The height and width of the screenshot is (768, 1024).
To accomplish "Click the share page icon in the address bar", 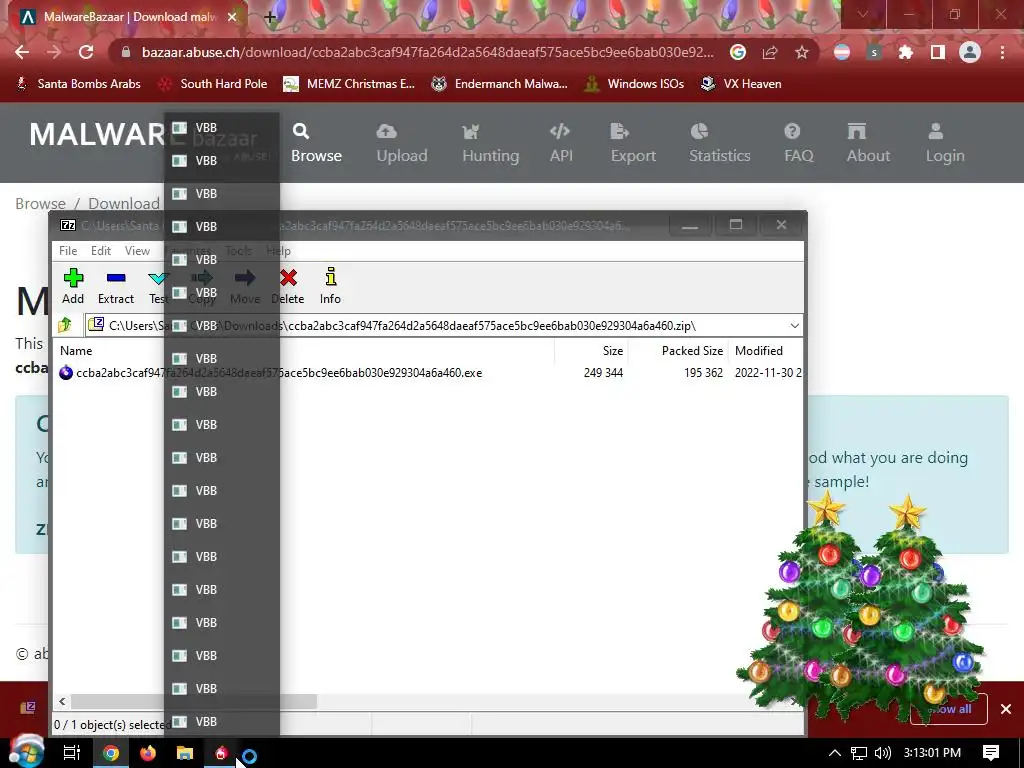I will pyautogui.click(x=770, y=52).
